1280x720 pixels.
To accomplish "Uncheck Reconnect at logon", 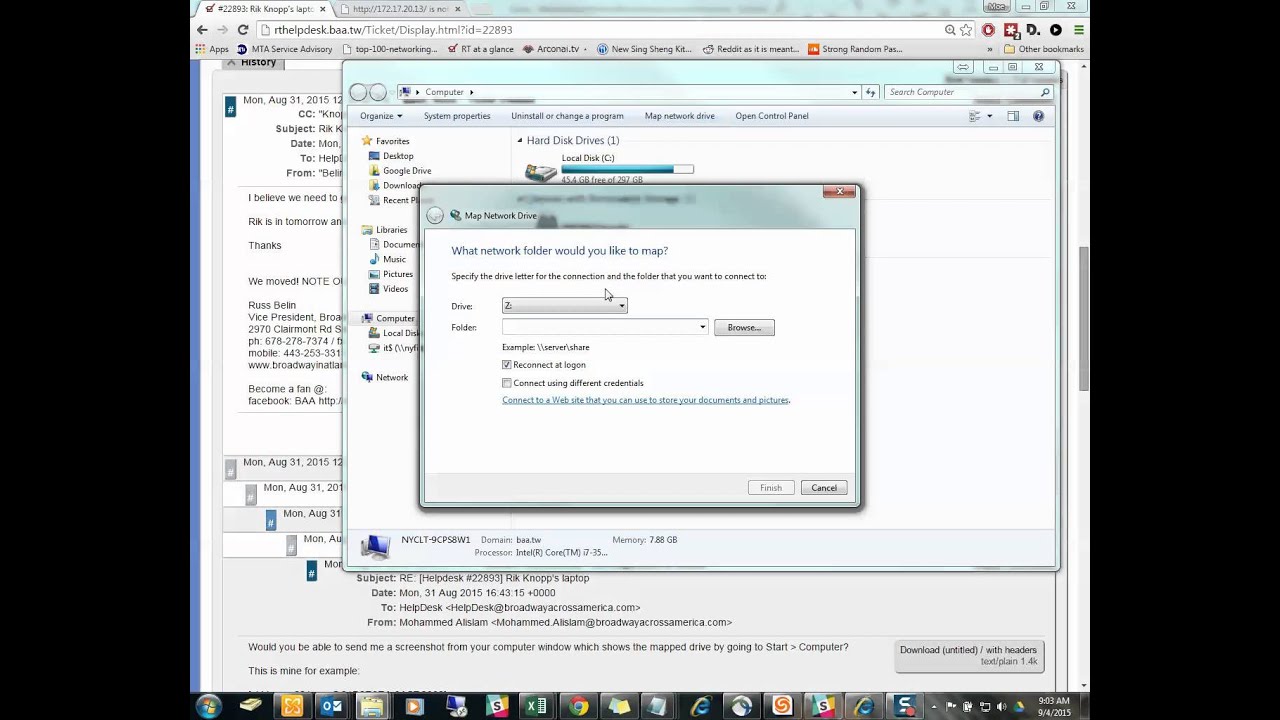I will click(x=507, y=365).
